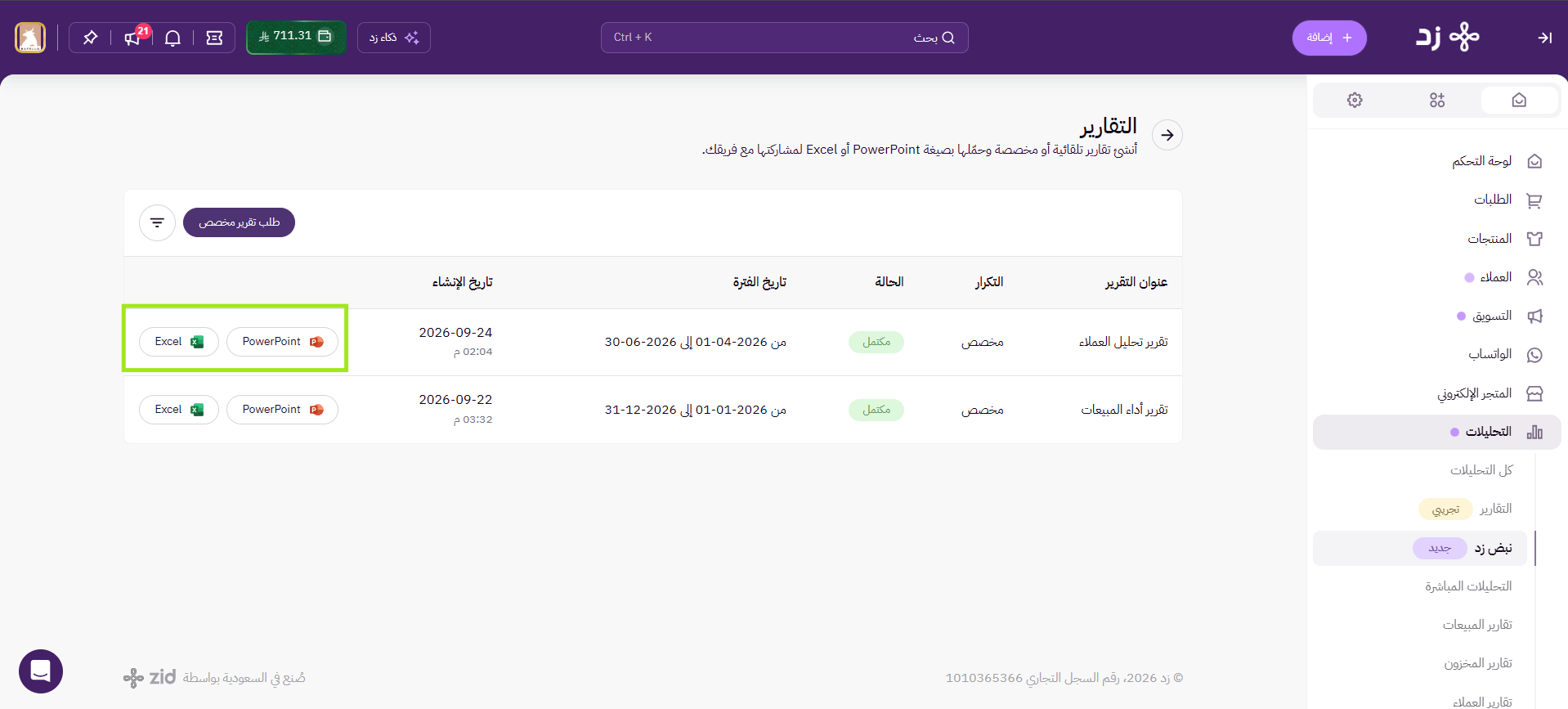The image size is (1568, 709).
Task: Focus the search field
Action: (x=784, y=38)
